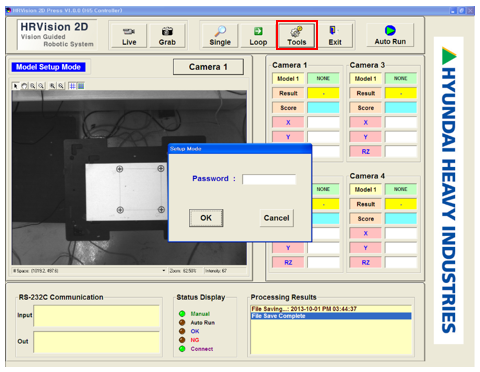Select the hand pan tool
The image size is (480, 372).
click(24, 86)
